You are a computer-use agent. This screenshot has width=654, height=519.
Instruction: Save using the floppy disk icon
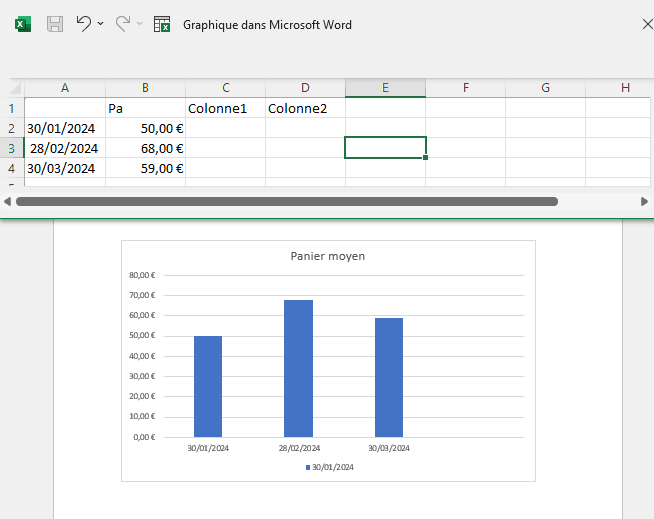click(x=55, y=24)
